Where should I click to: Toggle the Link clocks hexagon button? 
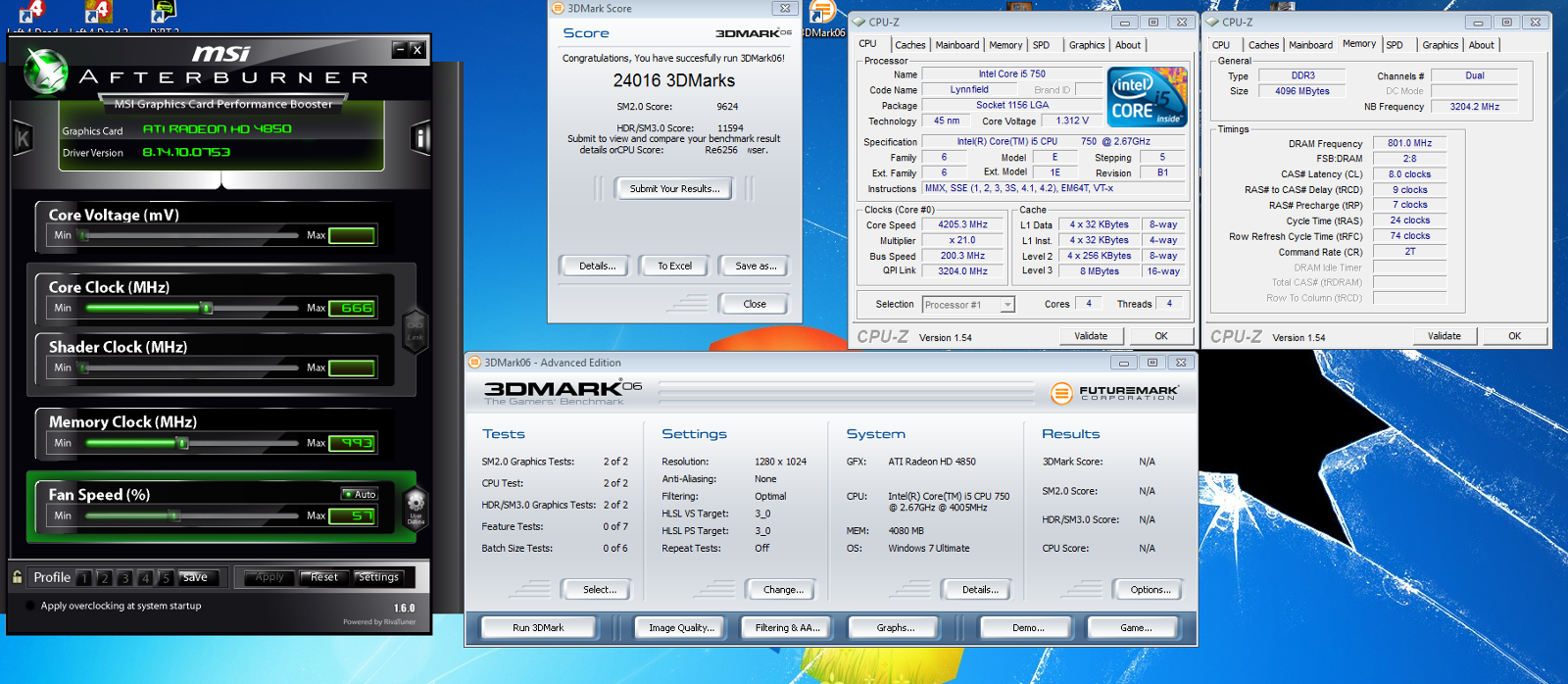(415, 329)
